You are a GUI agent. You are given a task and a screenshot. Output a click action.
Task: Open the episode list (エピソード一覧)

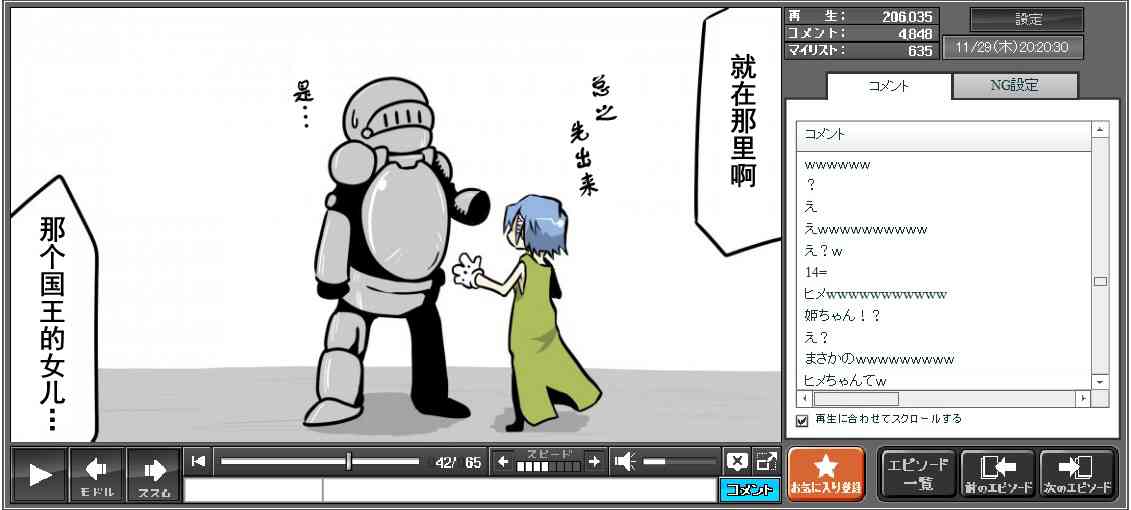[x=918, y=473]
